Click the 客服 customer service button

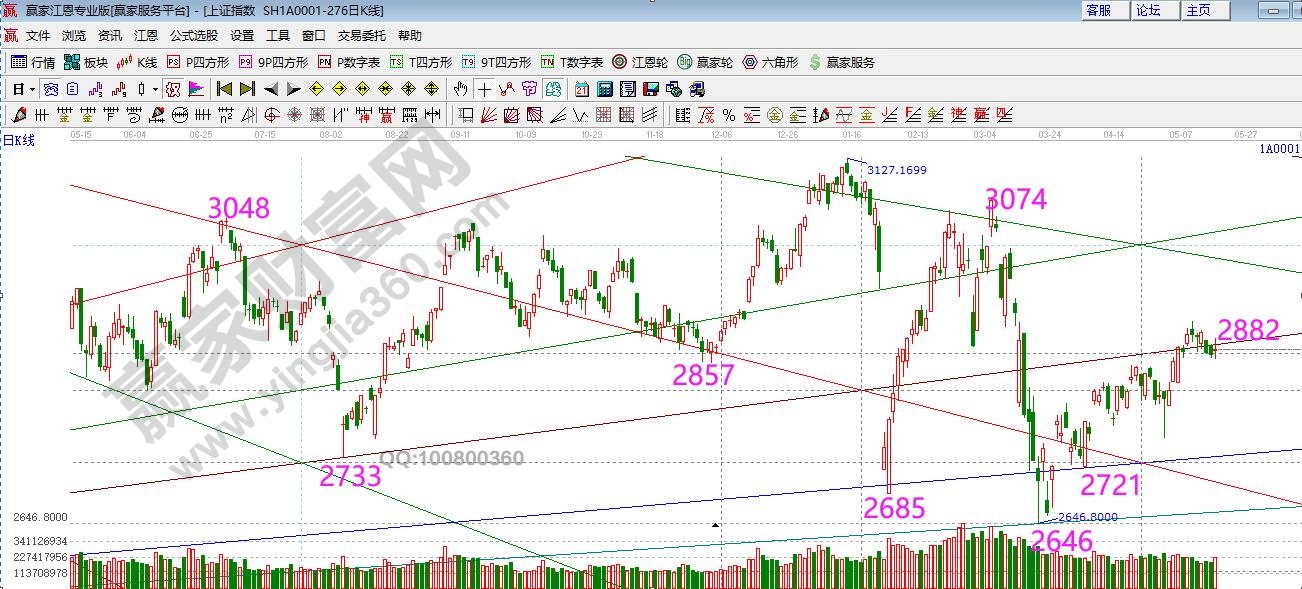click(1098, 10)
